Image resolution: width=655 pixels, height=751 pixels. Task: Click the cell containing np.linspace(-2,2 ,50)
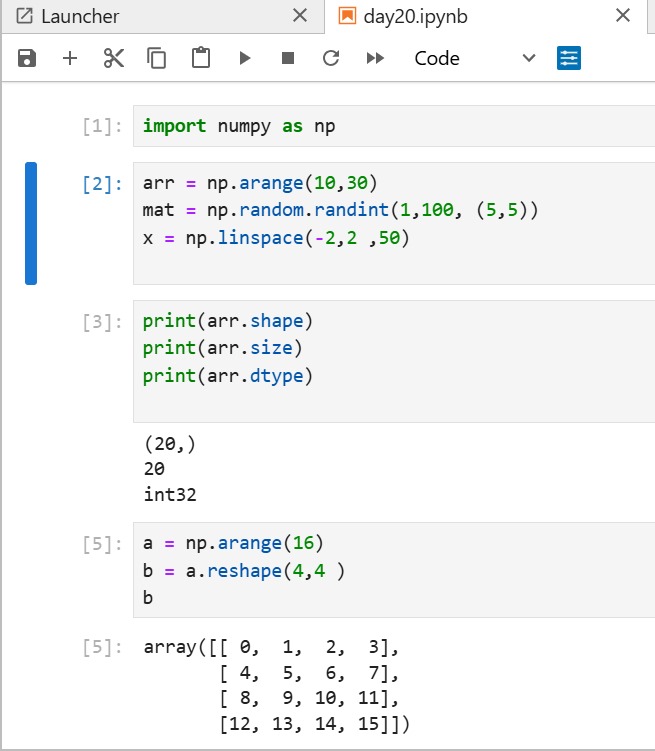pos(394,223)
